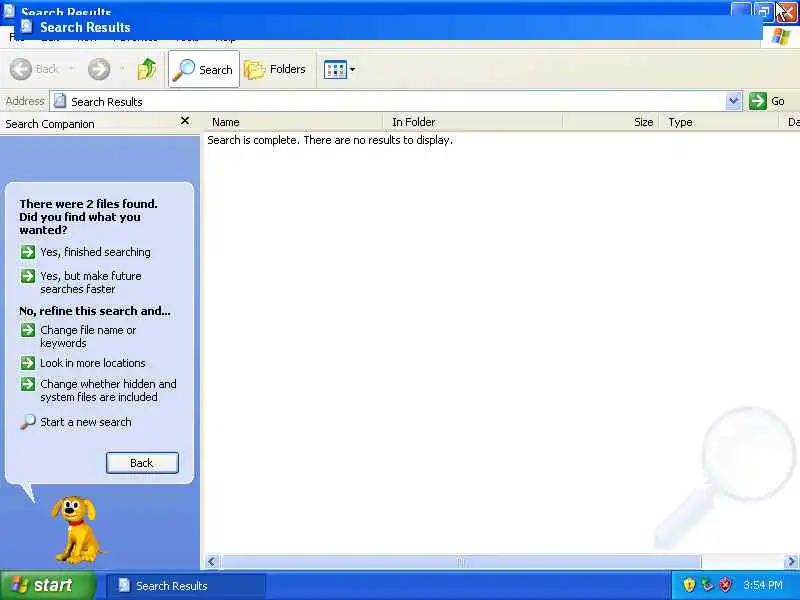
Task: Start a new search
Action: pyautogui.click(x=76, y=422)
